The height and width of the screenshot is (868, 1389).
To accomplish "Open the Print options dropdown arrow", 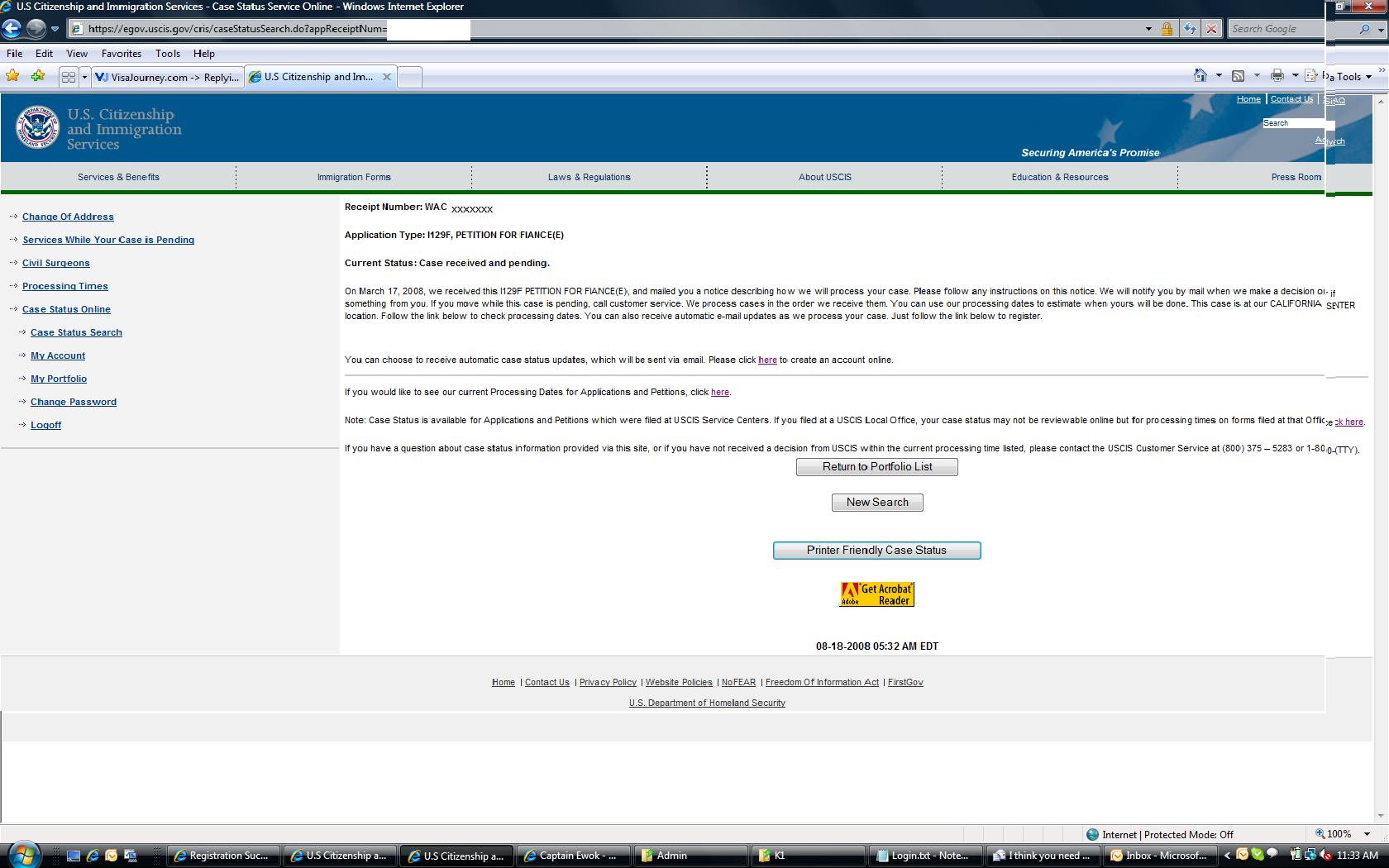I will pyautogui.click(x=1295, y=76).
